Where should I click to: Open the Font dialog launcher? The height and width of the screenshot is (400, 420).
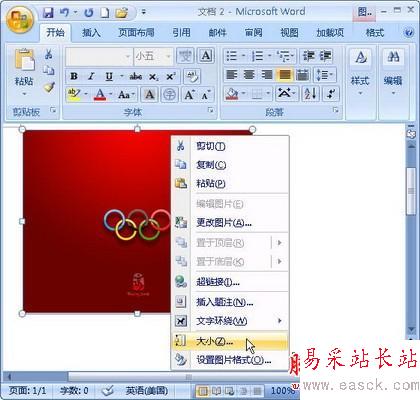[x=210, y=110]
